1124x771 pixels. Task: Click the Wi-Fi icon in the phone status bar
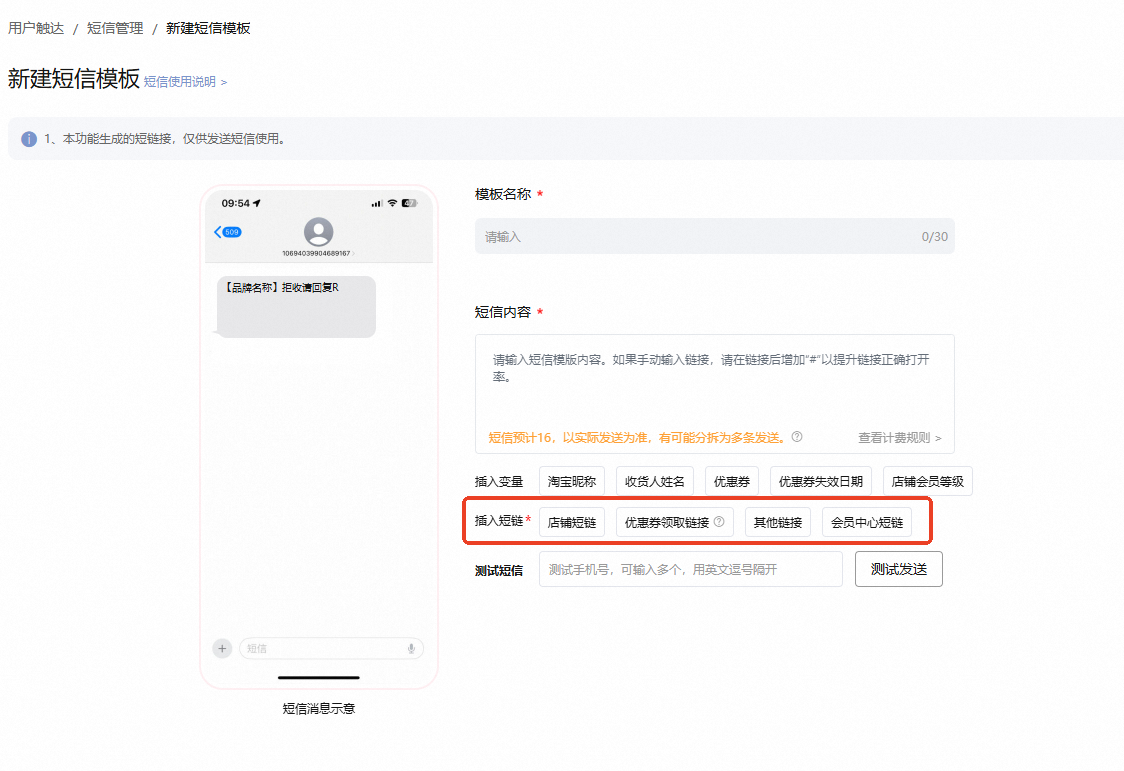392,203
